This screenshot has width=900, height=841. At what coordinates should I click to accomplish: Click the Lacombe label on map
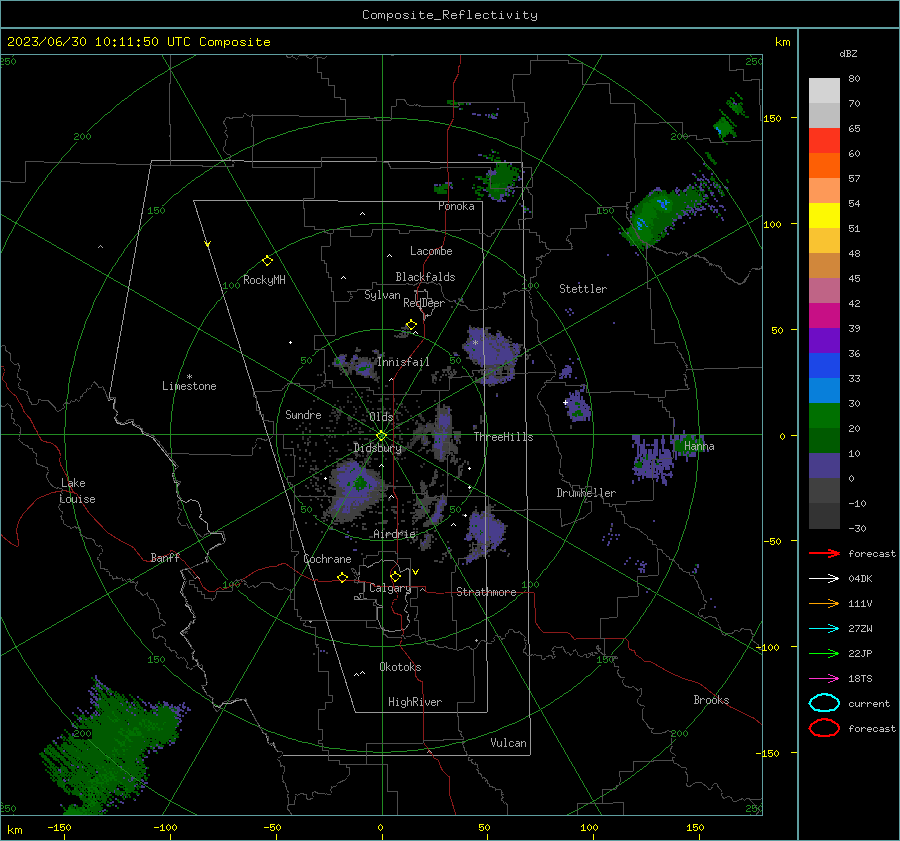click(x=431, y=251)
